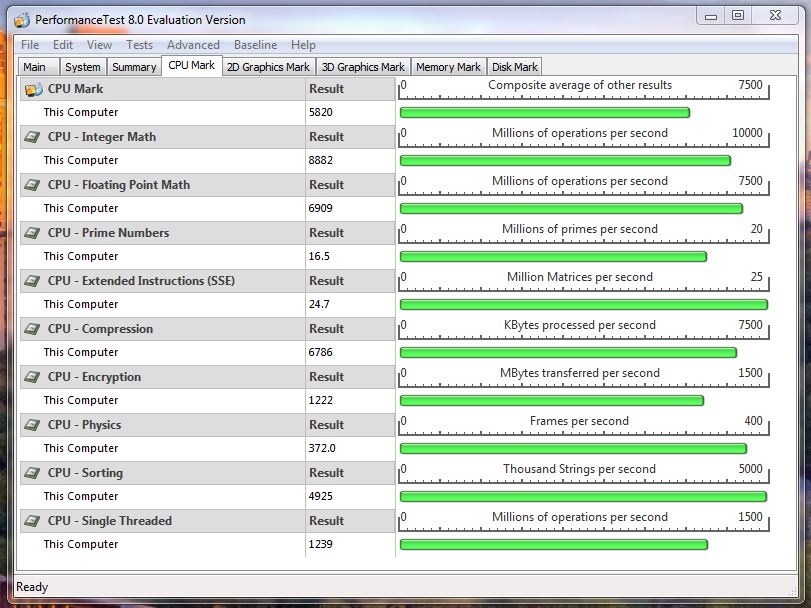This screenshot has width=811, height=608.
Task: Click the CPU - Sorting header label
Action: (85, 473)
